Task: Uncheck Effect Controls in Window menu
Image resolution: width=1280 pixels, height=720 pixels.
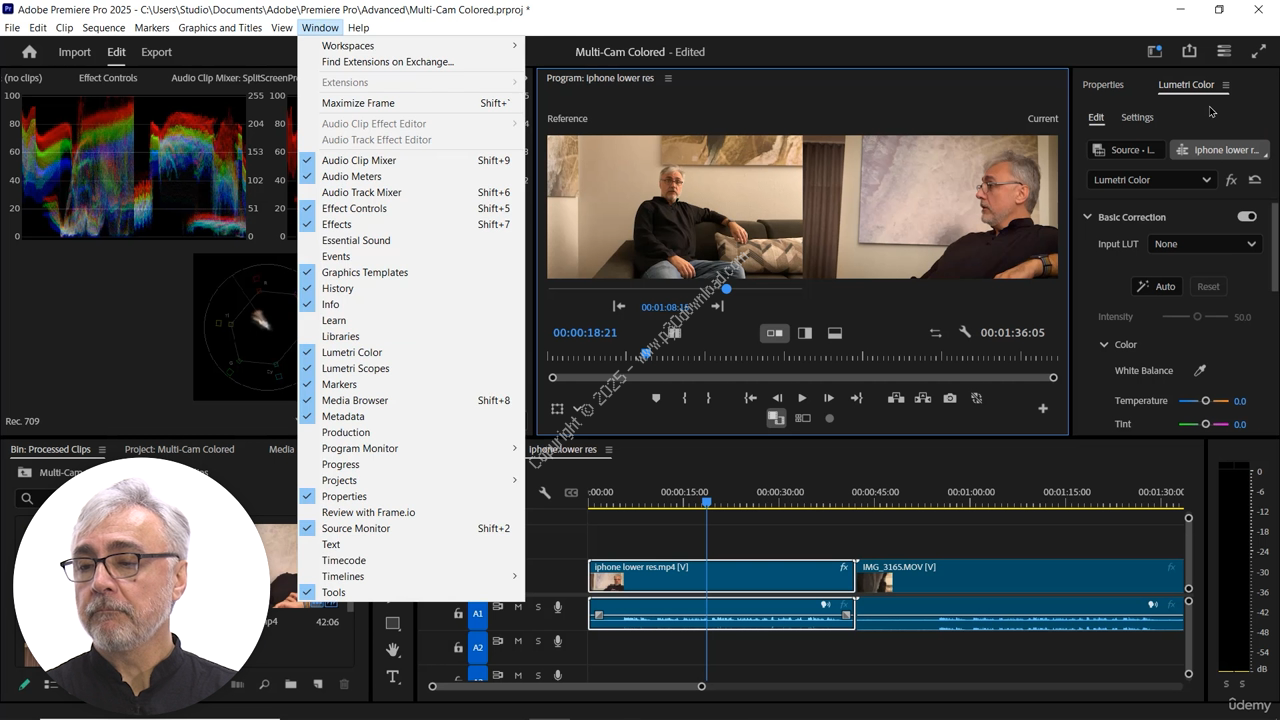Action: (411, 208)
